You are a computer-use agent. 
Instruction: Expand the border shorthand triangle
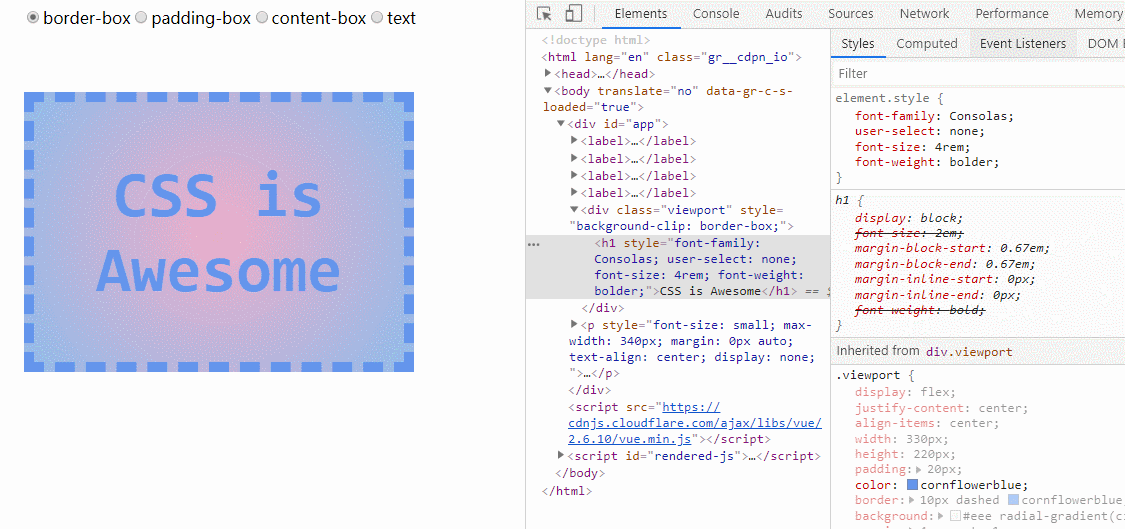(x=912, y=500)
